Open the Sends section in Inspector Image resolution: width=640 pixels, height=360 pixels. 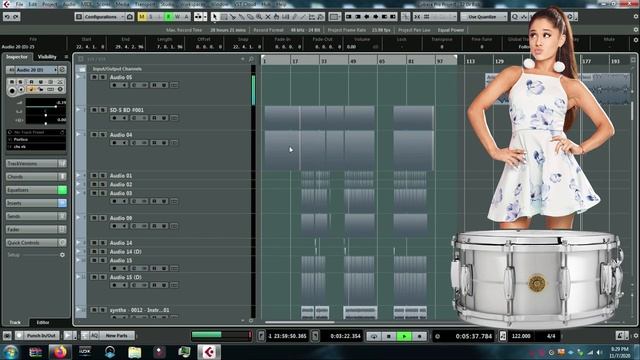[32, 216]
